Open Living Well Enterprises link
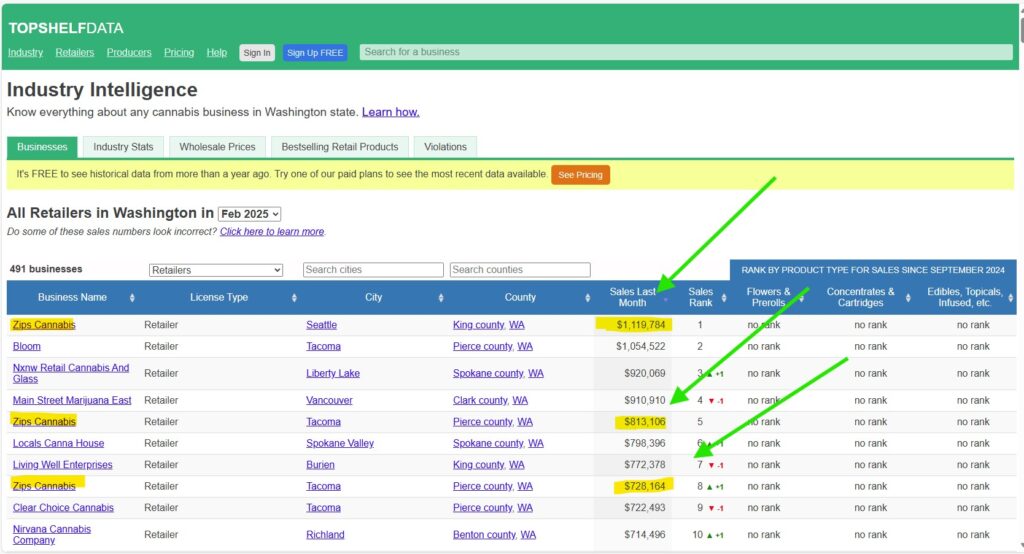The image size is (1024, 554). (63, 464)
